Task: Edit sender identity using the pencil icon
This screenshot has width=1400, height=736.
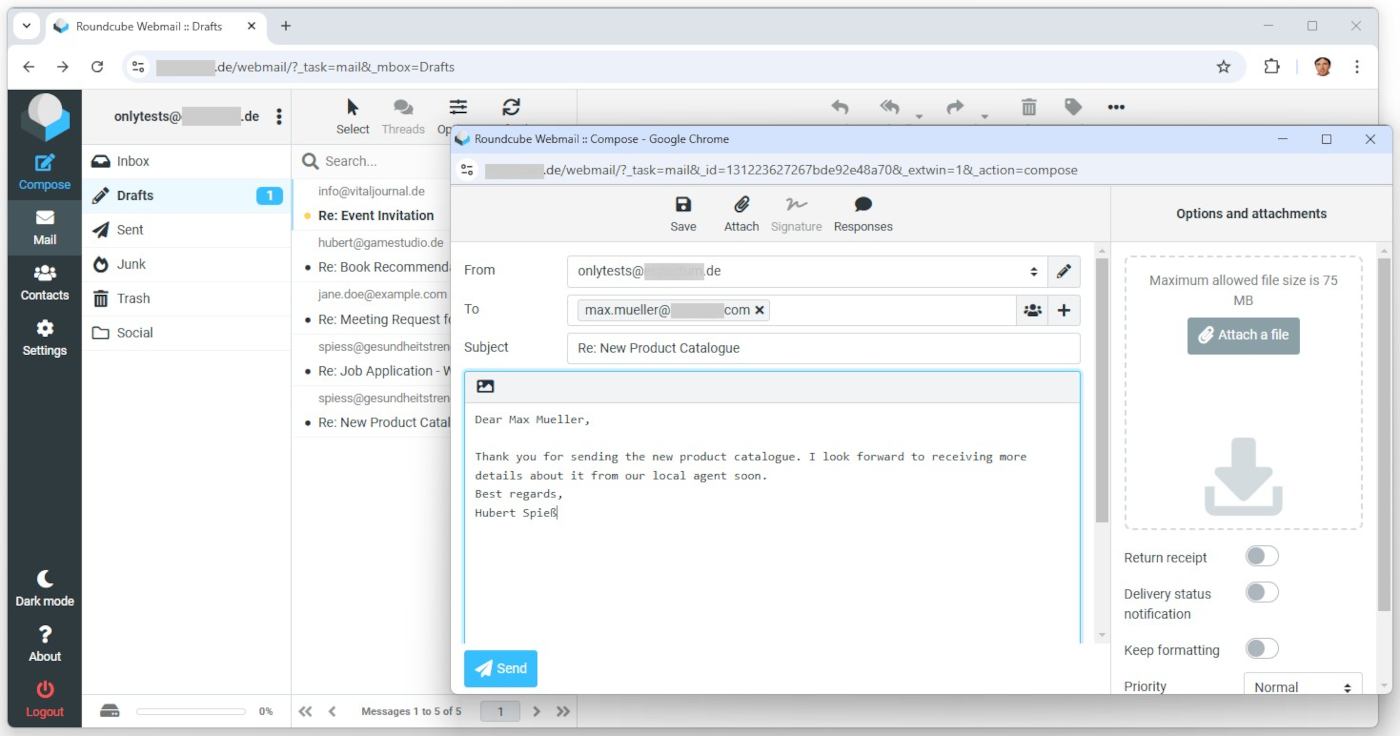Action: tap(1064, 271)
